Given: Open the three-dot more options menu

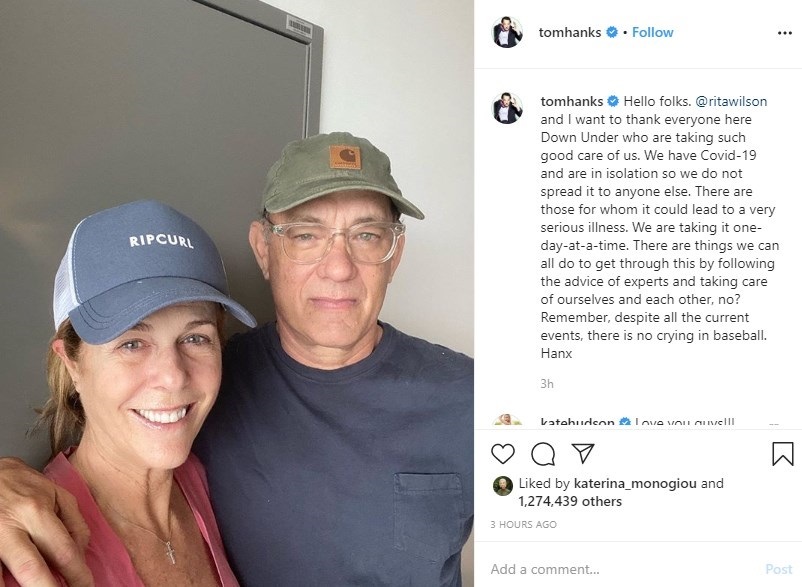Looking at the screenshot, I should click(x=784, y=32).
